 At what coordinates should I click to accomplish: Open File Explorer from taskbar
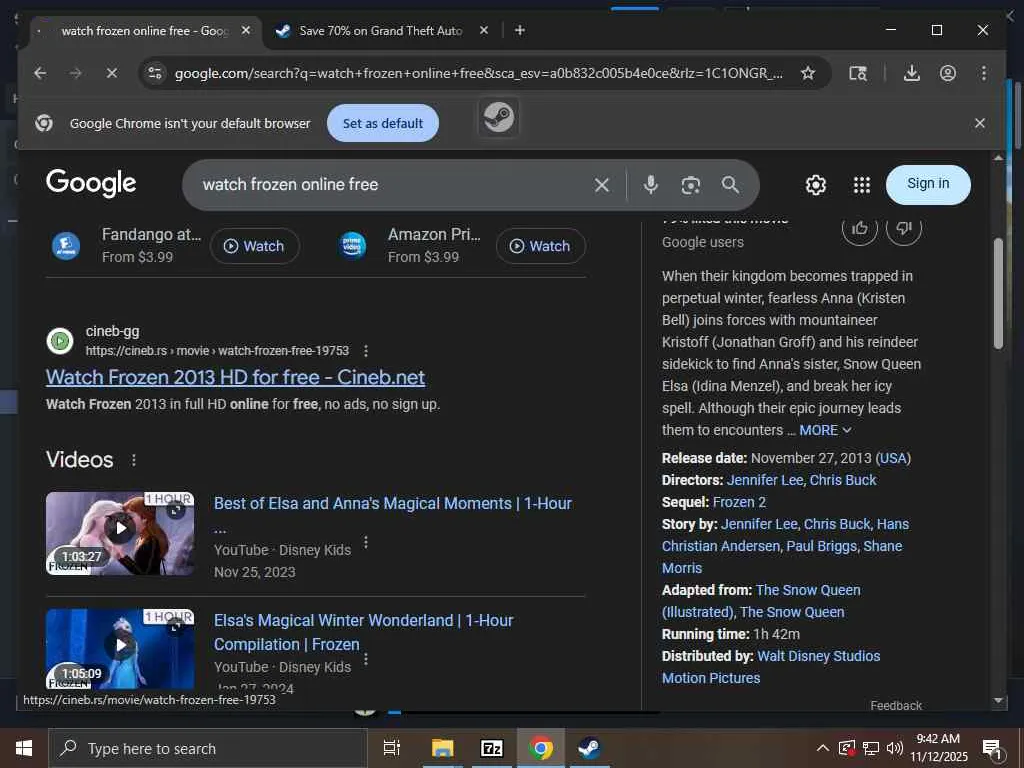point(442,748)
